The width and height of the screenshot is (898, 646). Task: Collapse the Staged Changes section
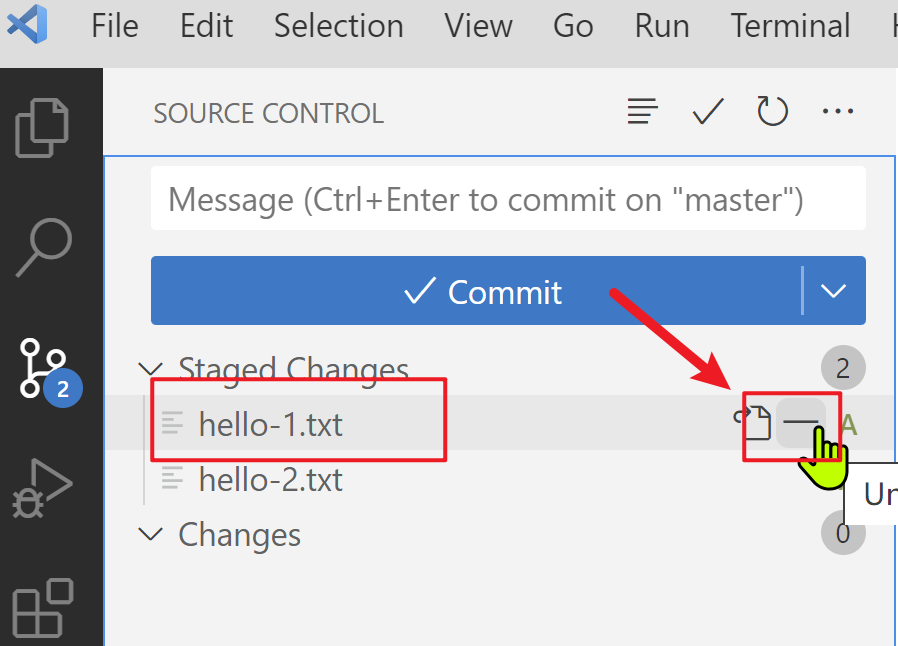coord(151,369)
